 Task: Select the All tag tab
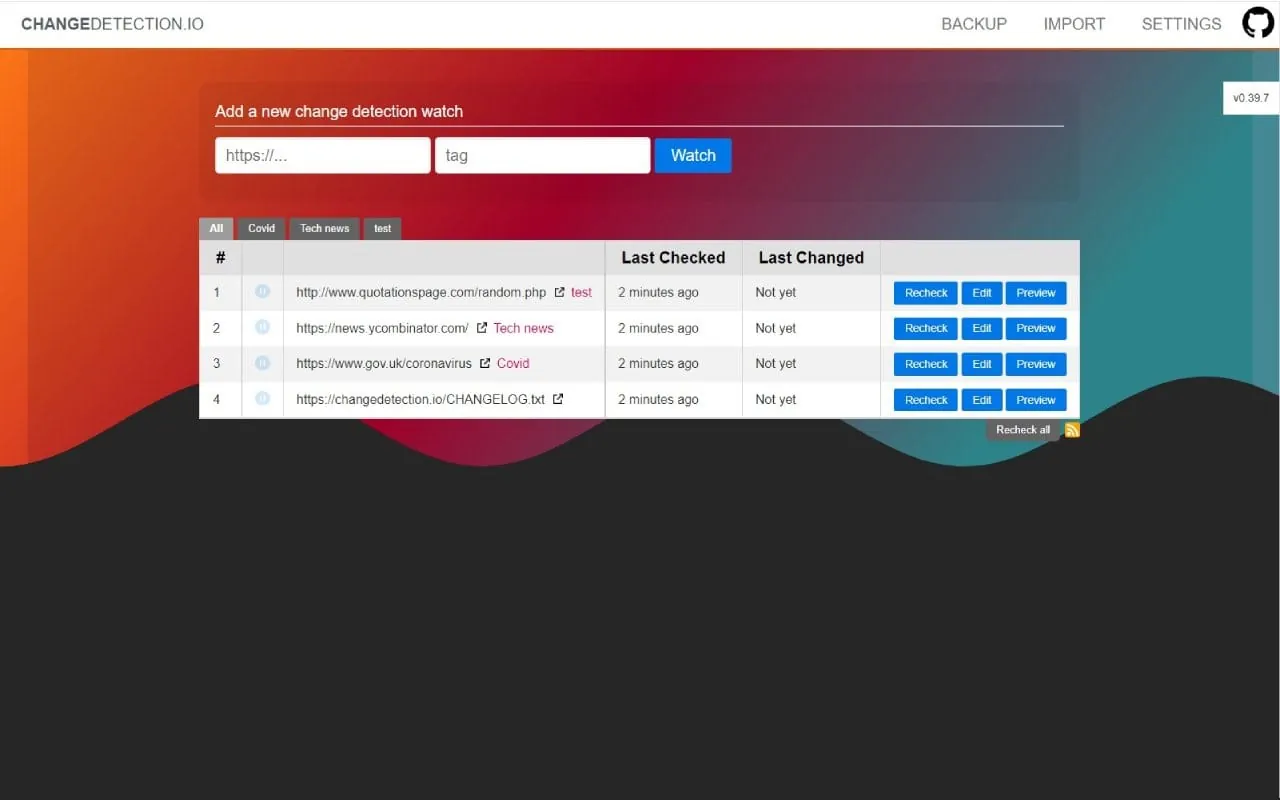point(216,229)
